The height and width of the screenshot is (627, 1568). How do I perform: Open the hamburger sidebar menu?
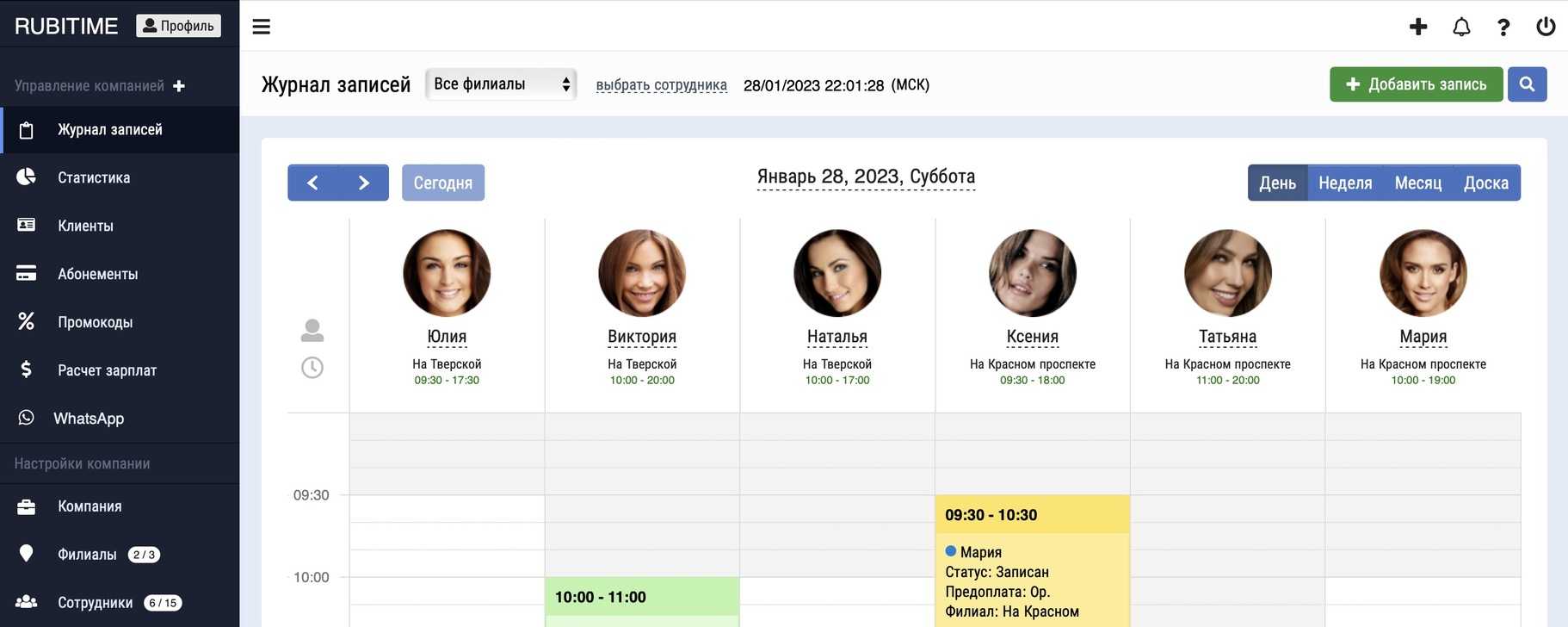pos(261,27)
